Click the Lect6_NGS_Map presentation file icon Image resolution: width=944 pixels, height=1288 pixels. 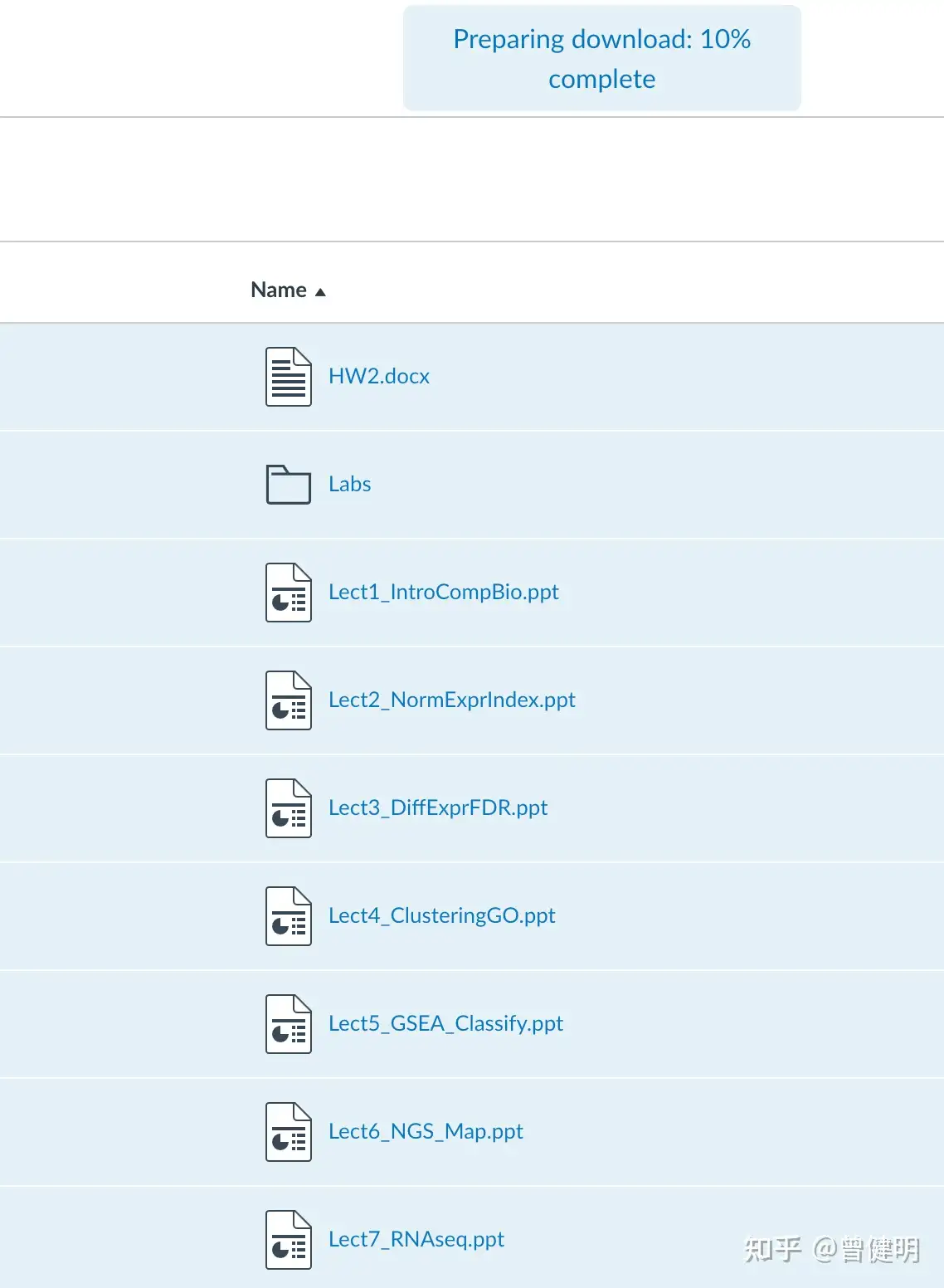(x=289, y=1132)
